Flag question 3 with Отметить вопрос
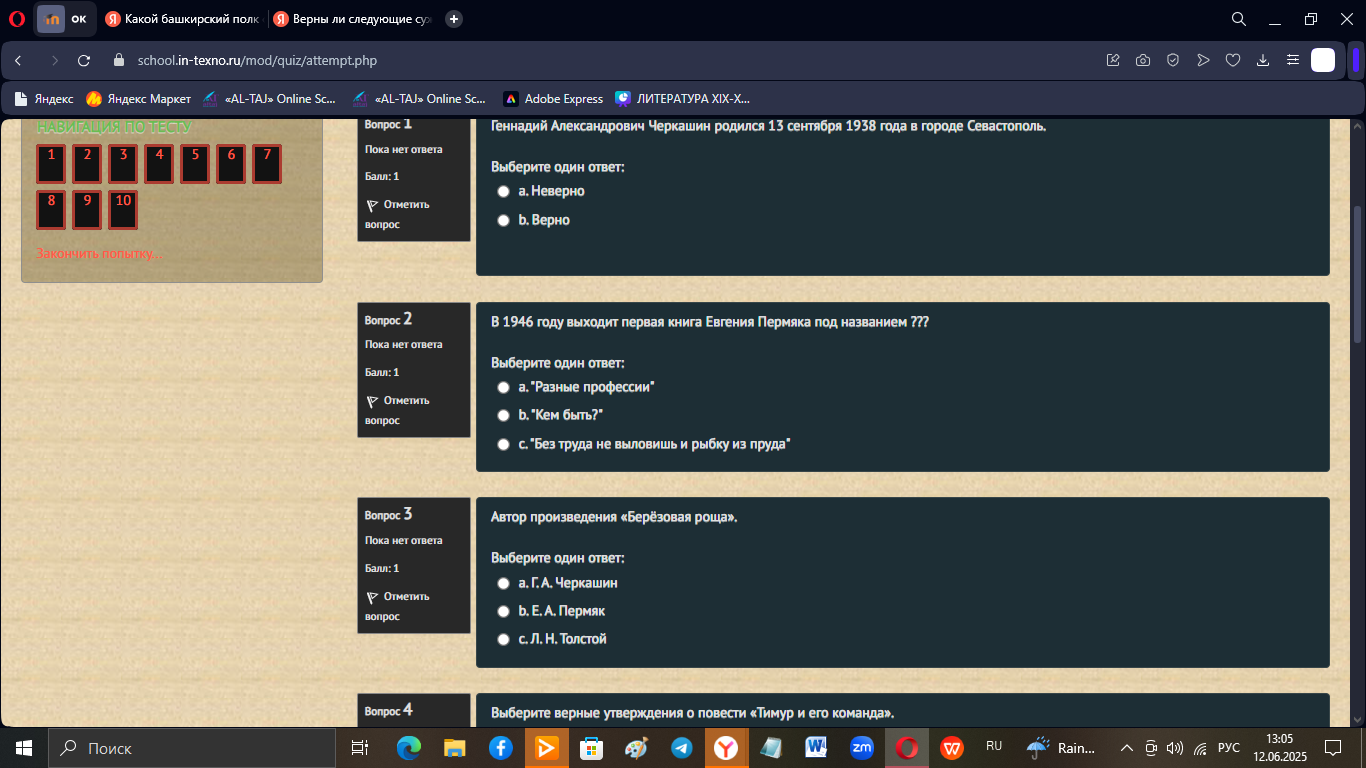Screen dimensions: 1366x768 tap(397, 606)
